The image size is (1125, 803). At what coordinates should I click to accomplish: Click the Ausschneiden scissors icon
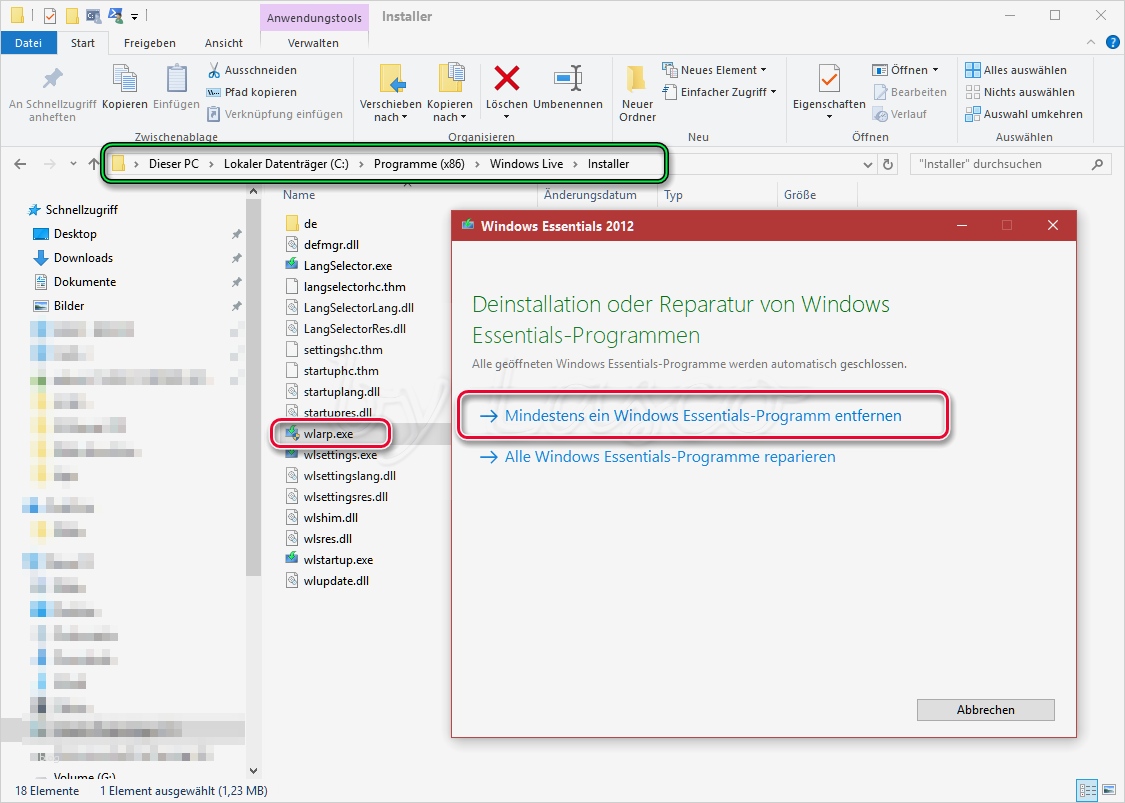(214, 70)
